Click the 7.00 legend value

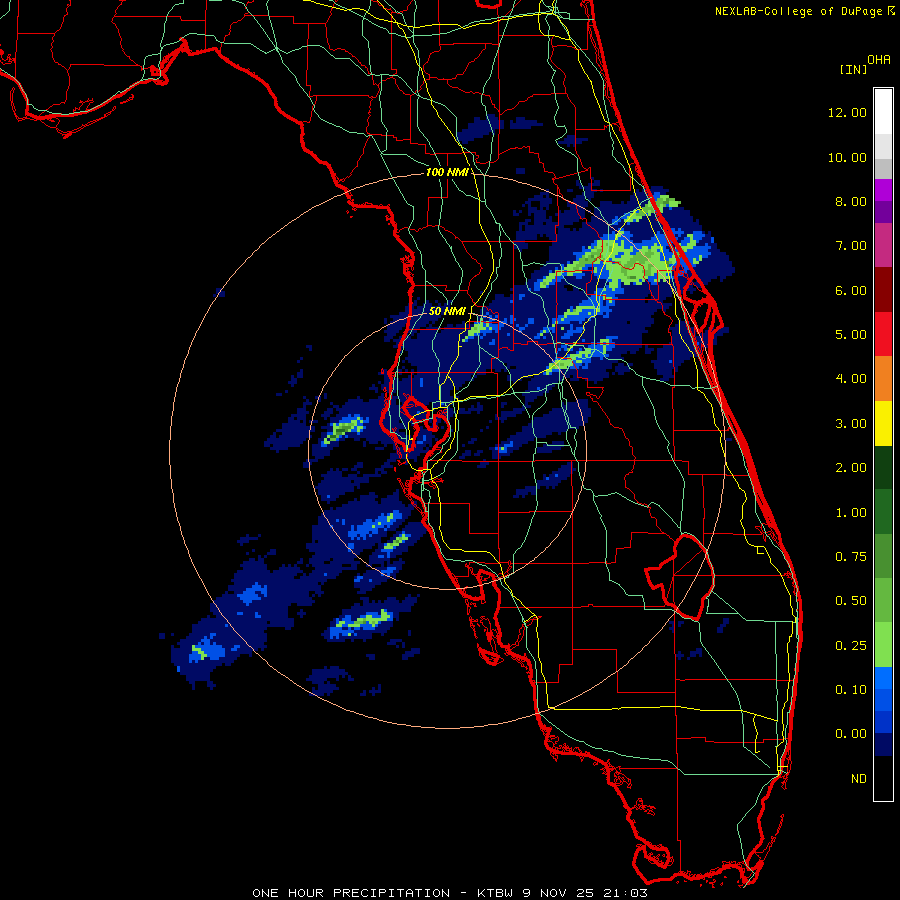coord(851,246)
